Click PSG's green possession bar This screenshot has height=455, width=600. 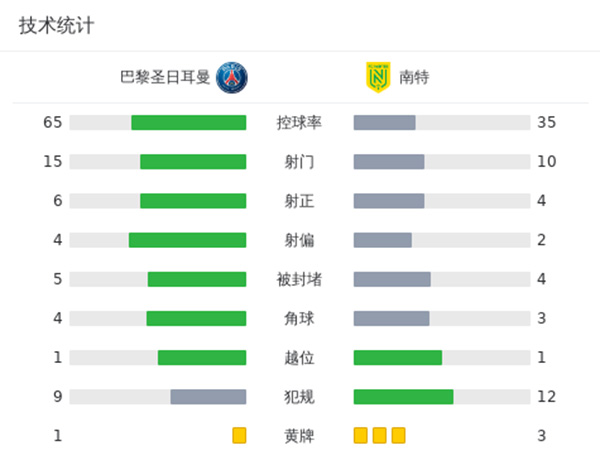[x=188, y=122]
